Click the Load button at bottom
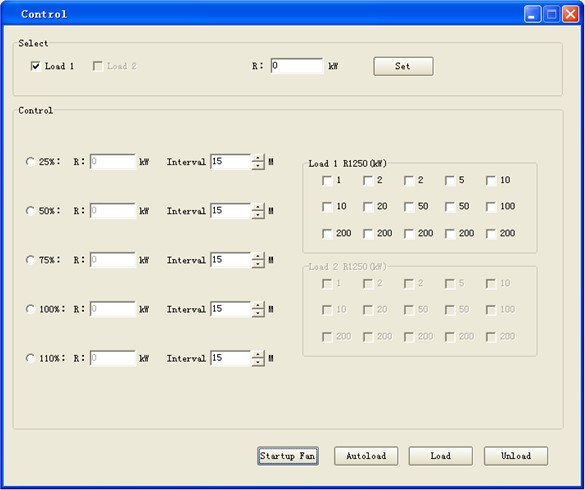585x490 pixels. [441, 456]
